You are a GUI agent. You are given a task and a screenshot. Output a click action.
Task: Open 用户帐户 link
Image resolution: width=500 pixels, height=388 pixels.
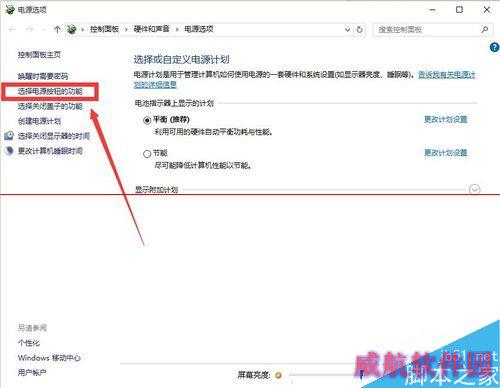(x=32, y=372)
